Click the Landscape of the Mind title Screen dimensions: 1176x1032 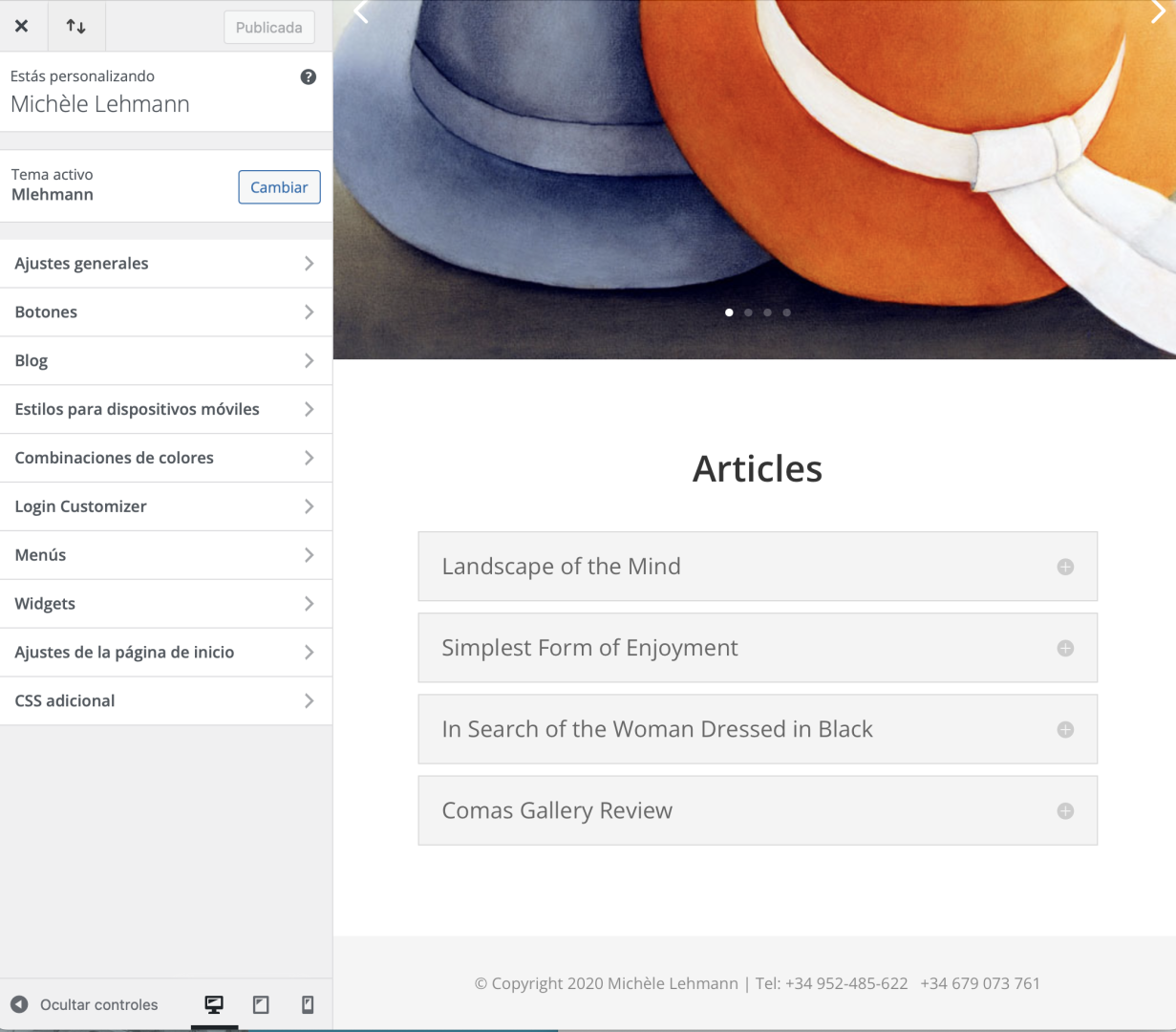[x=561, y=567]
